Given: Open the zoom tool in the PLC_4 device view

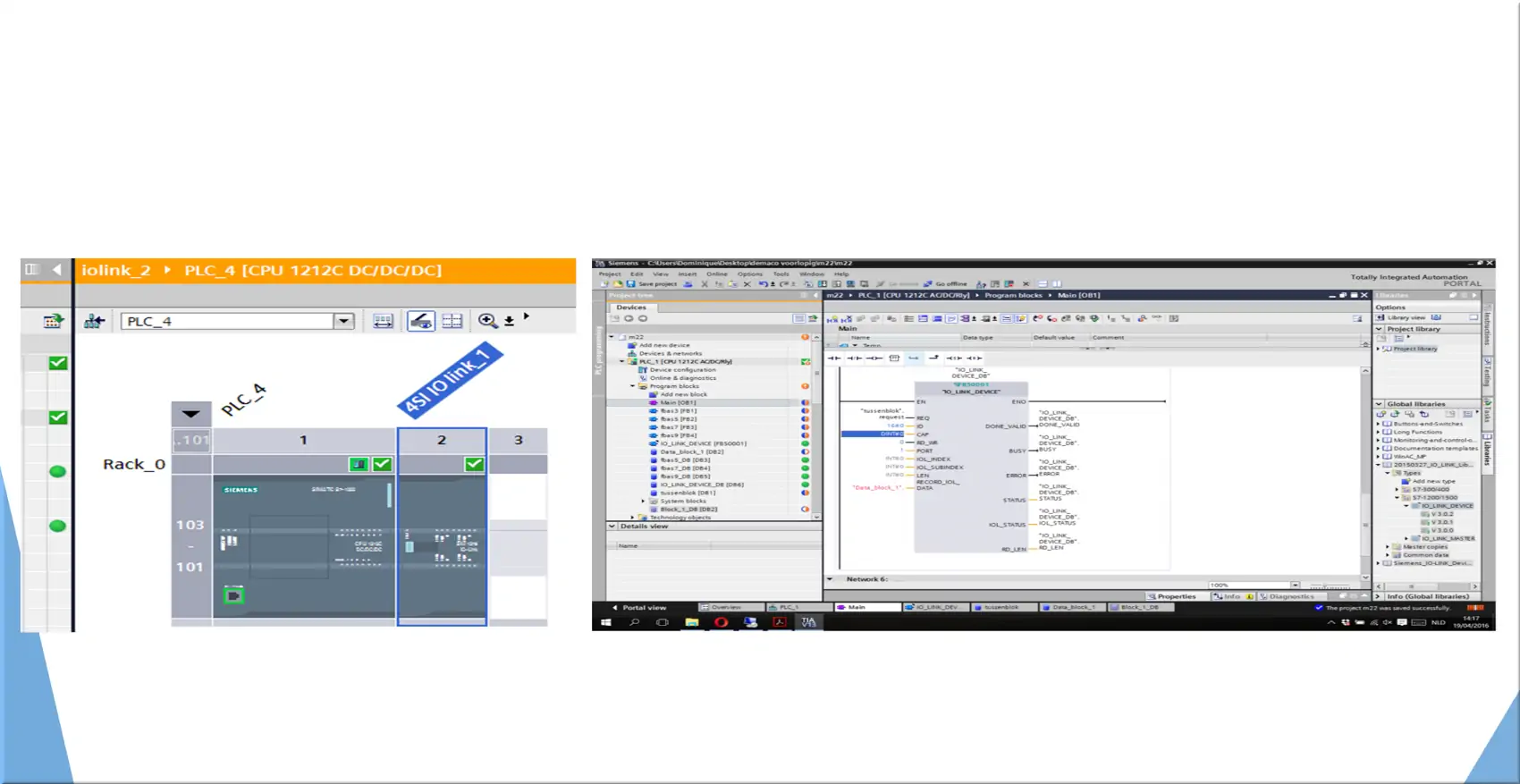Looking at the screenshot, I should 487,321.
